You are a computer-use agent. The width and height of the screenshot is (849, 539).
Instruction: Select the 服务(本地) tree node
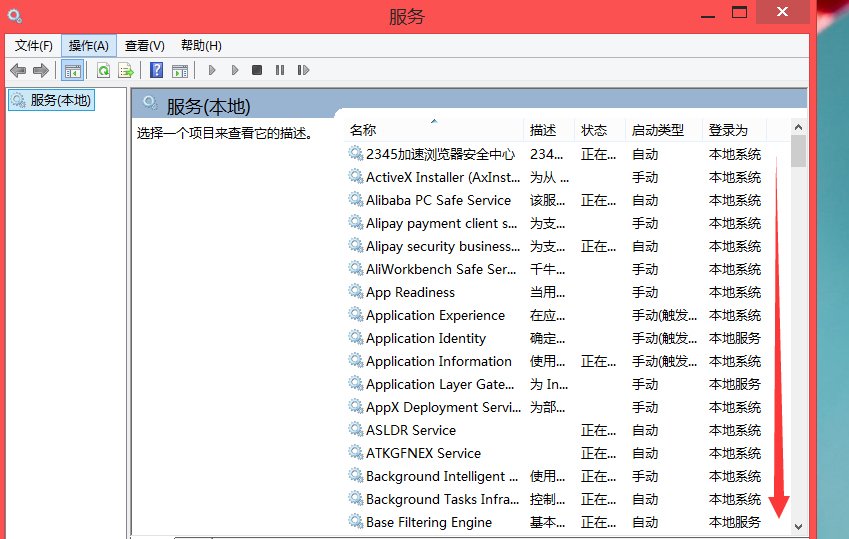pos(51,100)
